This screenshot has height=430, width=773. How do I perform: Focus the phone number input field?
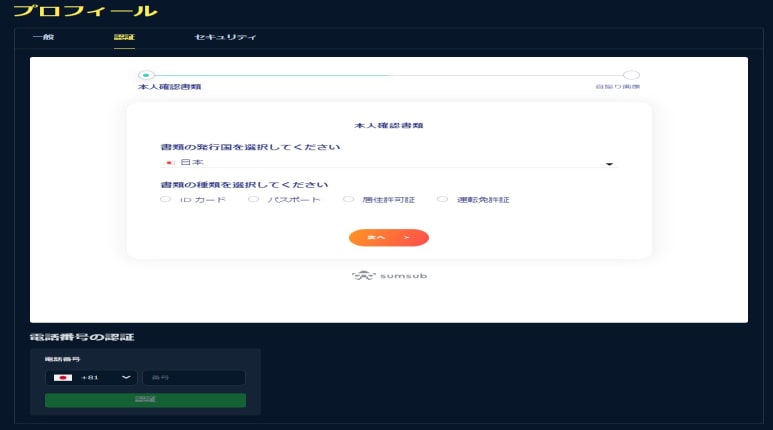(x=194, y=378)
